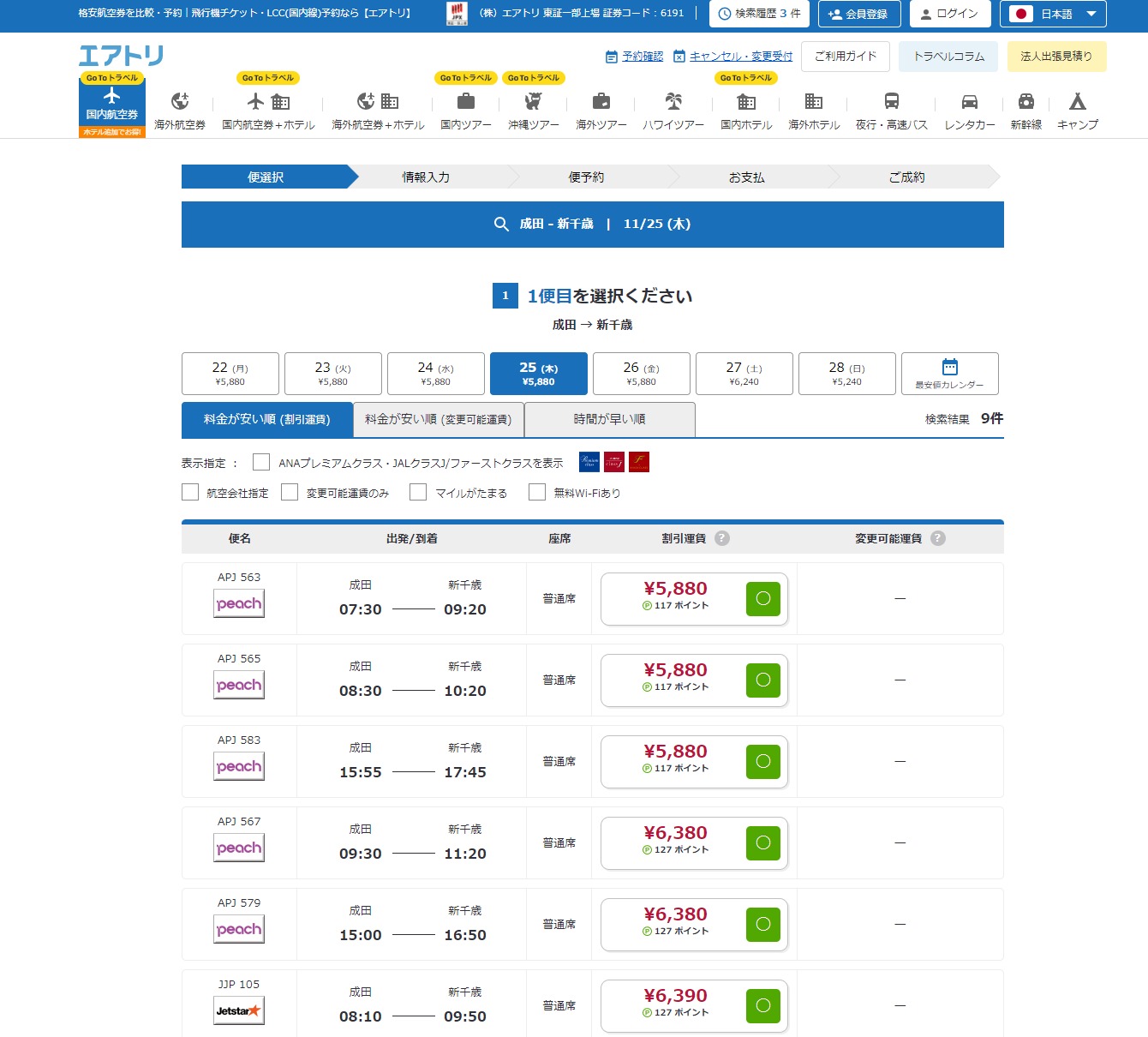1148x1037 pixels.
Task: Open 海外ツアー suitcase icon
Action: click(601, 101)
